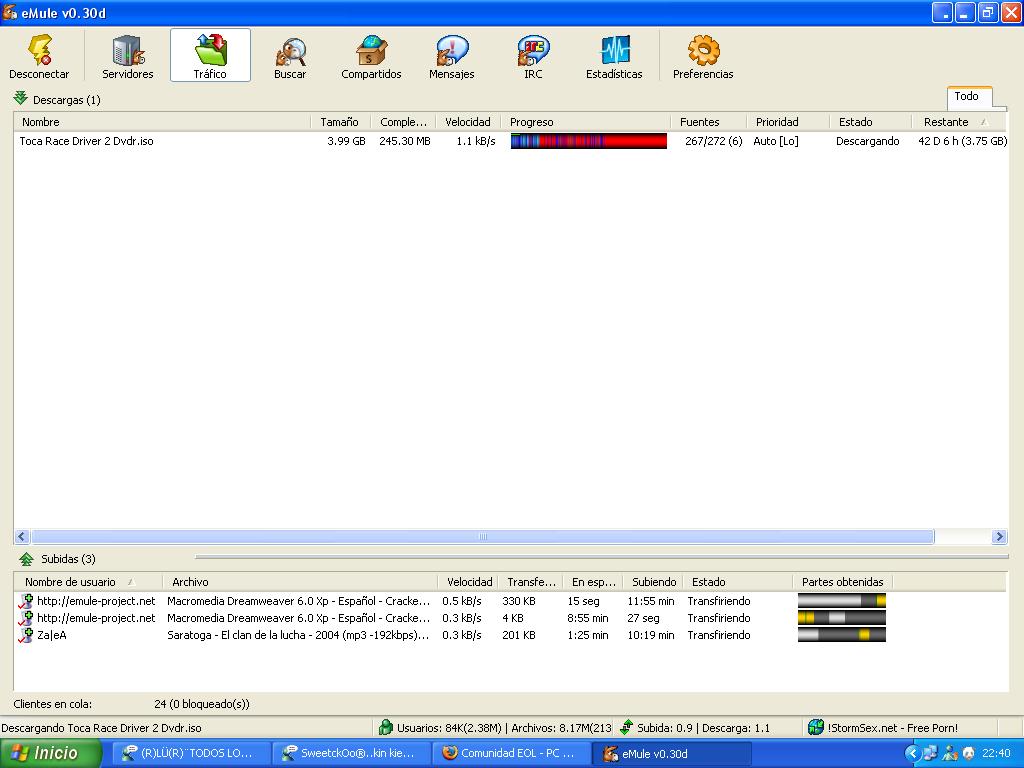Sort downloads by Progreso column
The image size is (1024, 768).
point(585,122)
